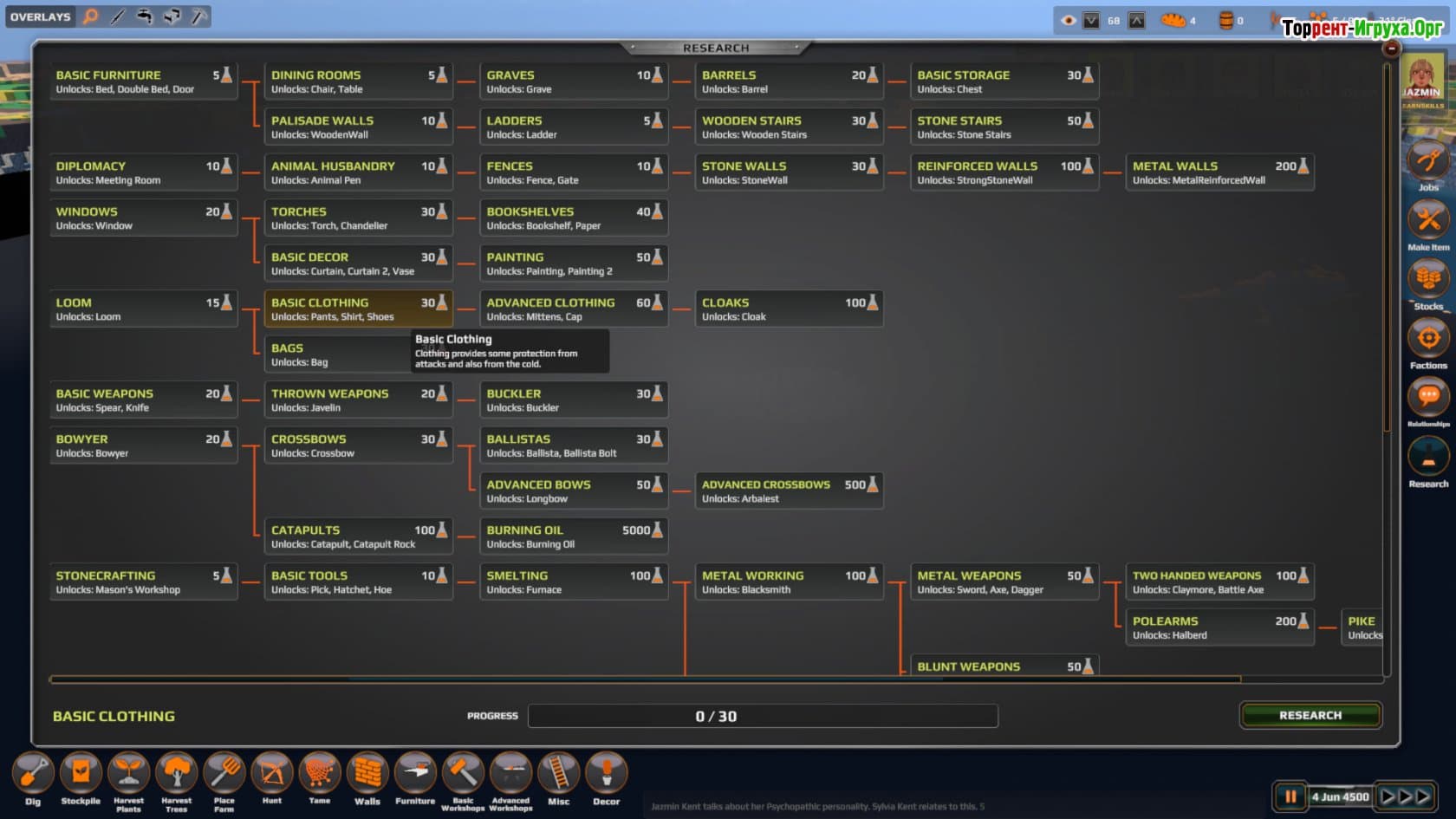Viewport: 1456px width, 819px height.
Task: Lower the visible layer with down chevron
Action: (x=1091, y=20)
